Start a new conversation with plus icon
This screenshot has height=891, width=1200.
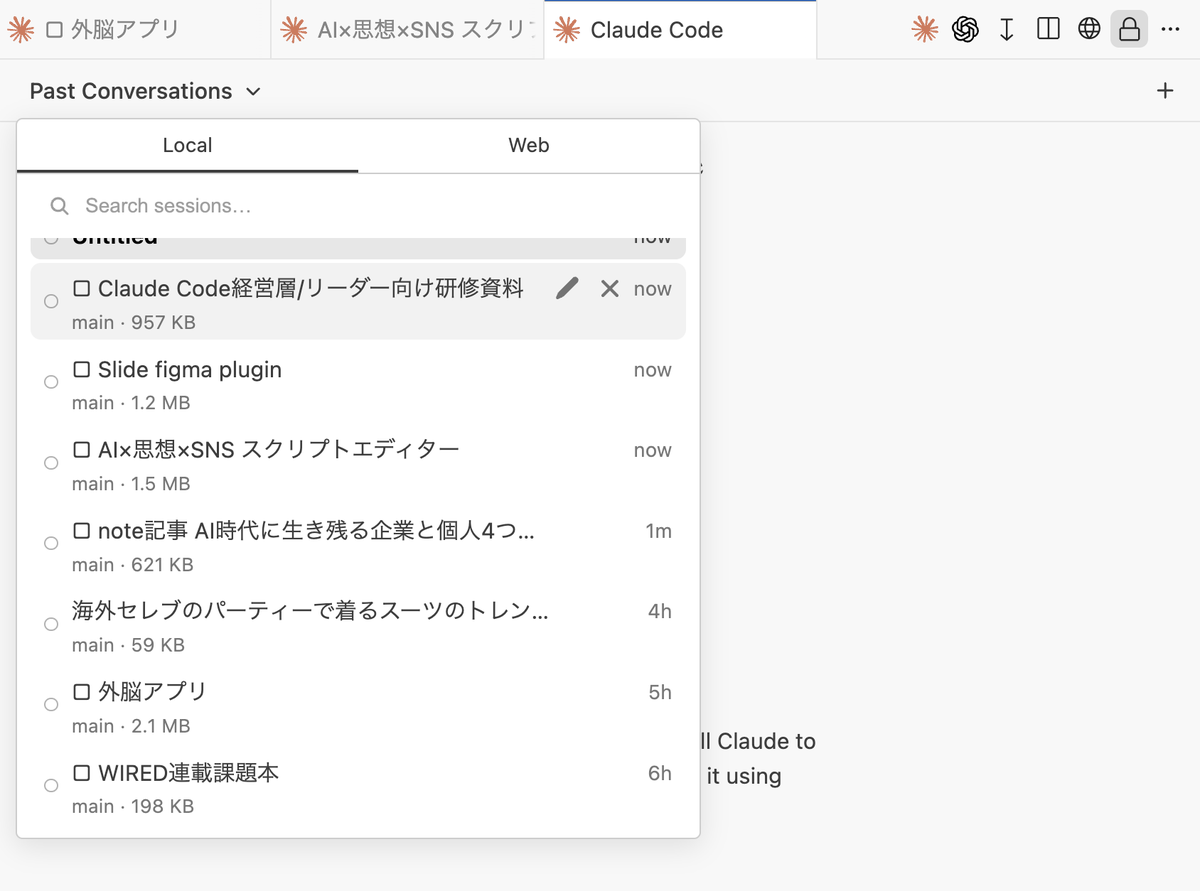pyautogui.click(x=1165, y=91)
